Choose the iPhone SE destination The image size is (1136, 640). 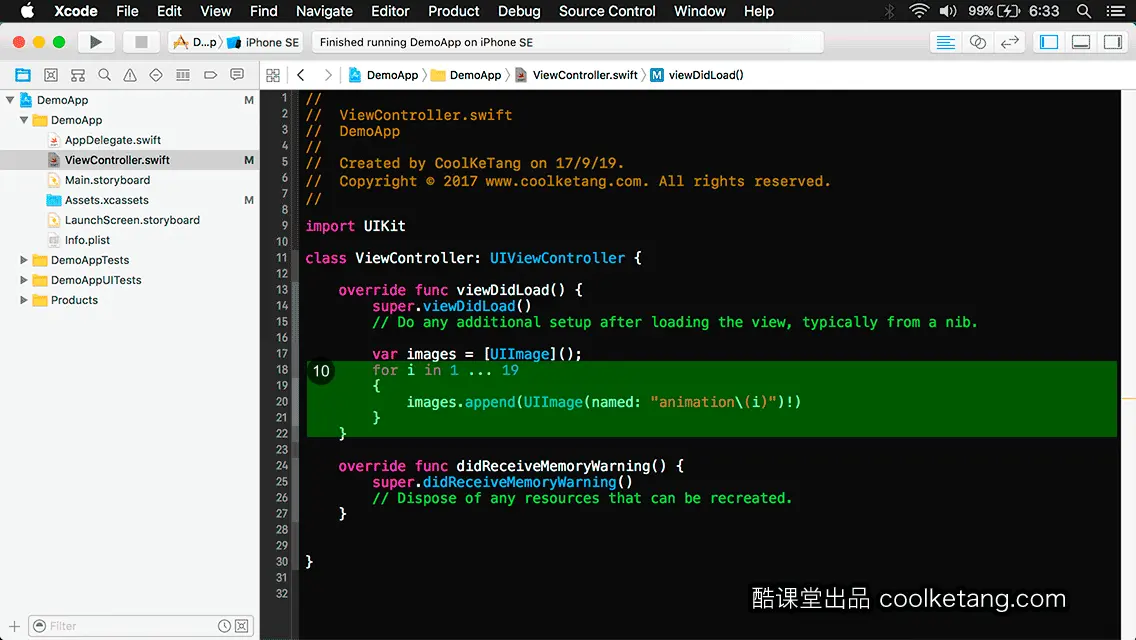263,42
